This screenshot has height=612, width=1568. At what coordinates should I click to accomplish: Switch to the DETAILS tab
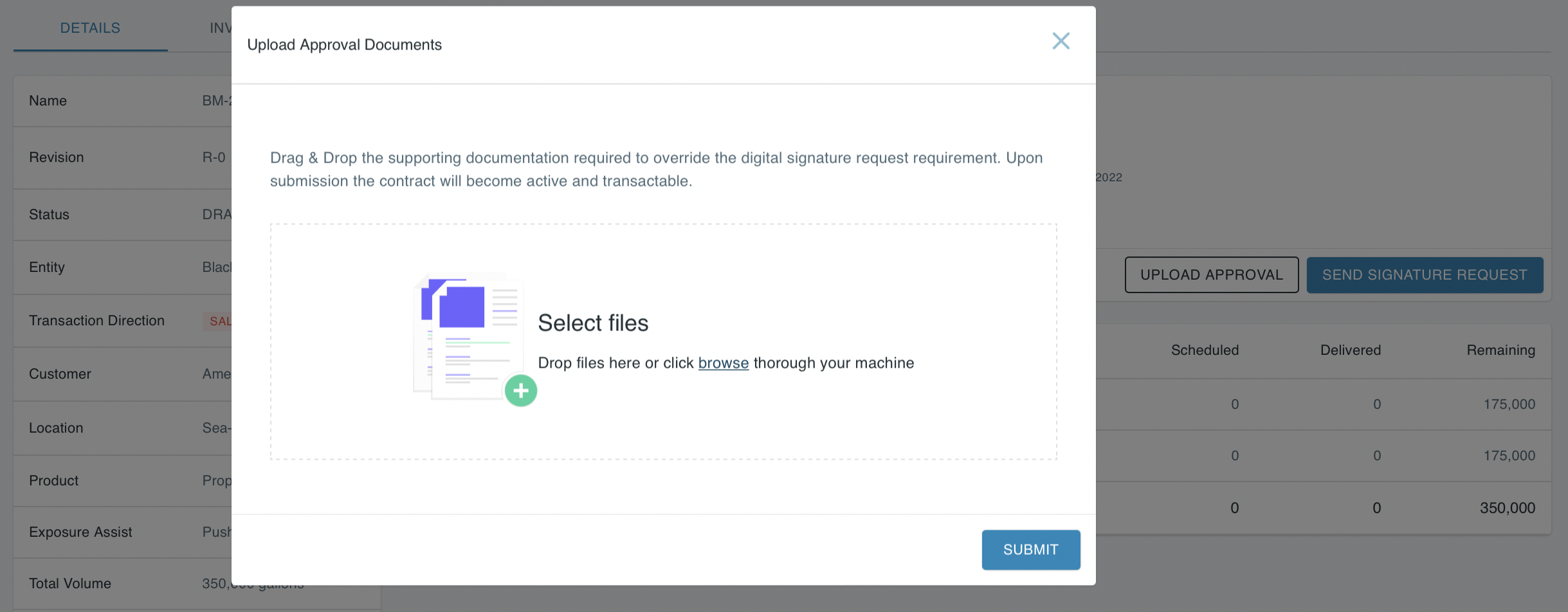click(89, 28)
